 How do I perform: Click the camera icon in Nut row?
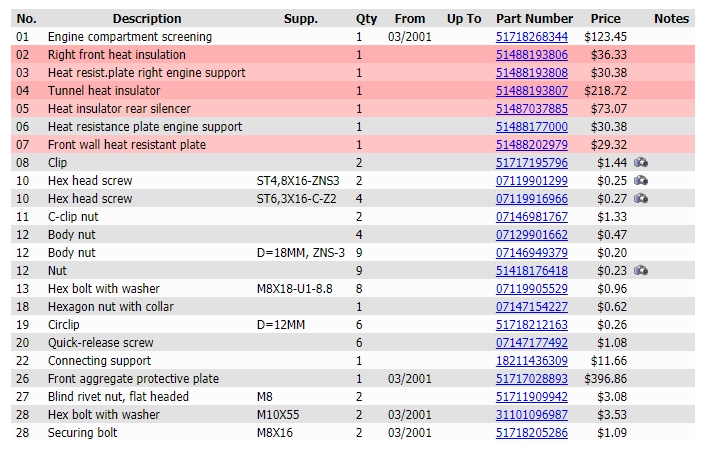point(641,270)
